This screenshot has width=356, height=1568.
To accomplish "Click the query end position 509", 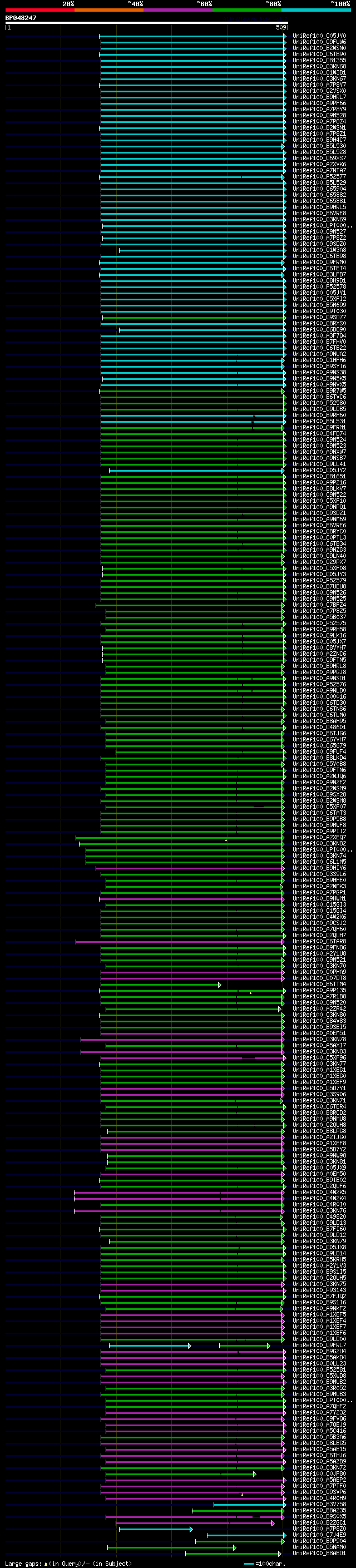I will point(281,27).
